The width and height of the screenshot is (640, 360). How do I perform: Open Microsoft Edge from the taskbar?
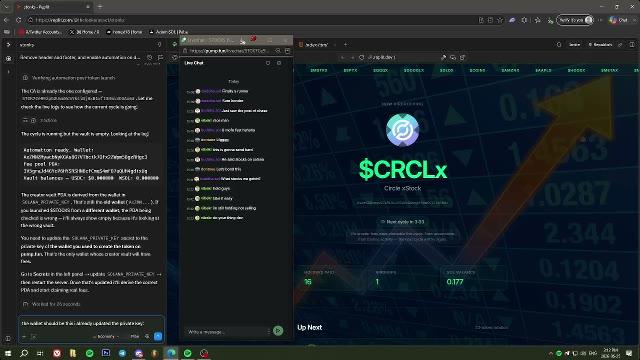click(x=171, y=353)
